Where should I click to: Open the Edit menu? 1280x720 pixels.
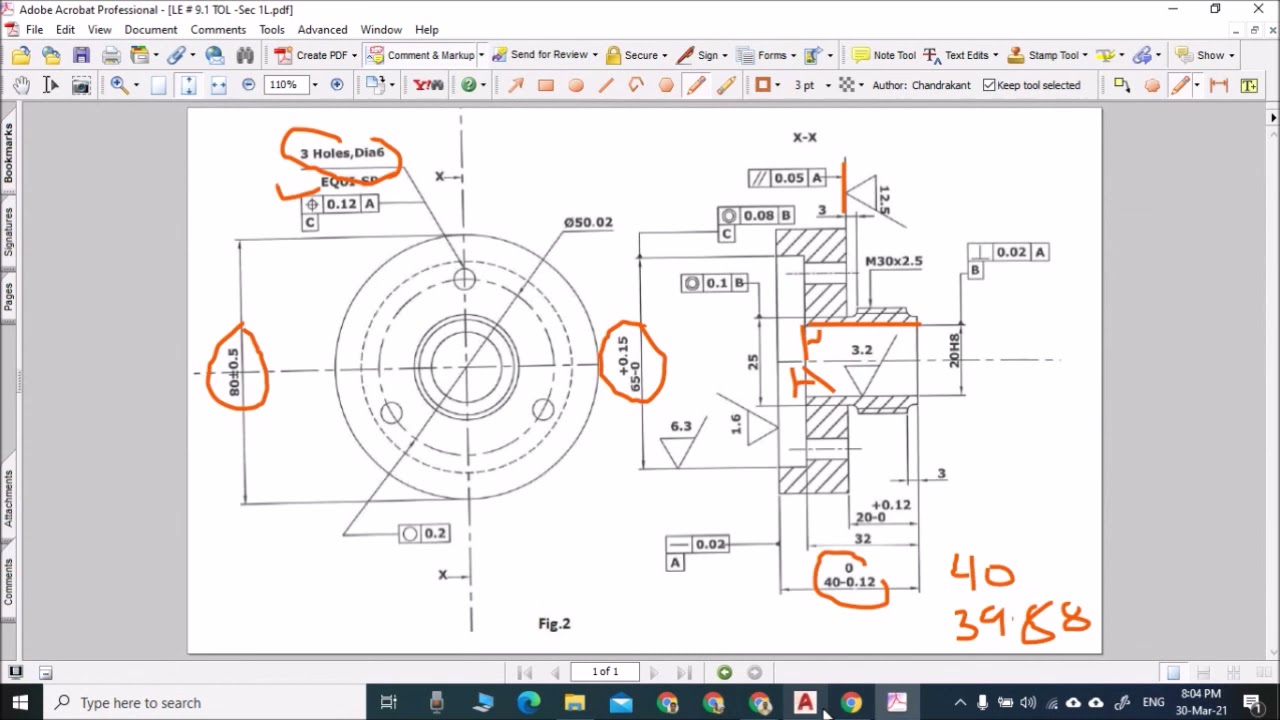tap(65, 30)
